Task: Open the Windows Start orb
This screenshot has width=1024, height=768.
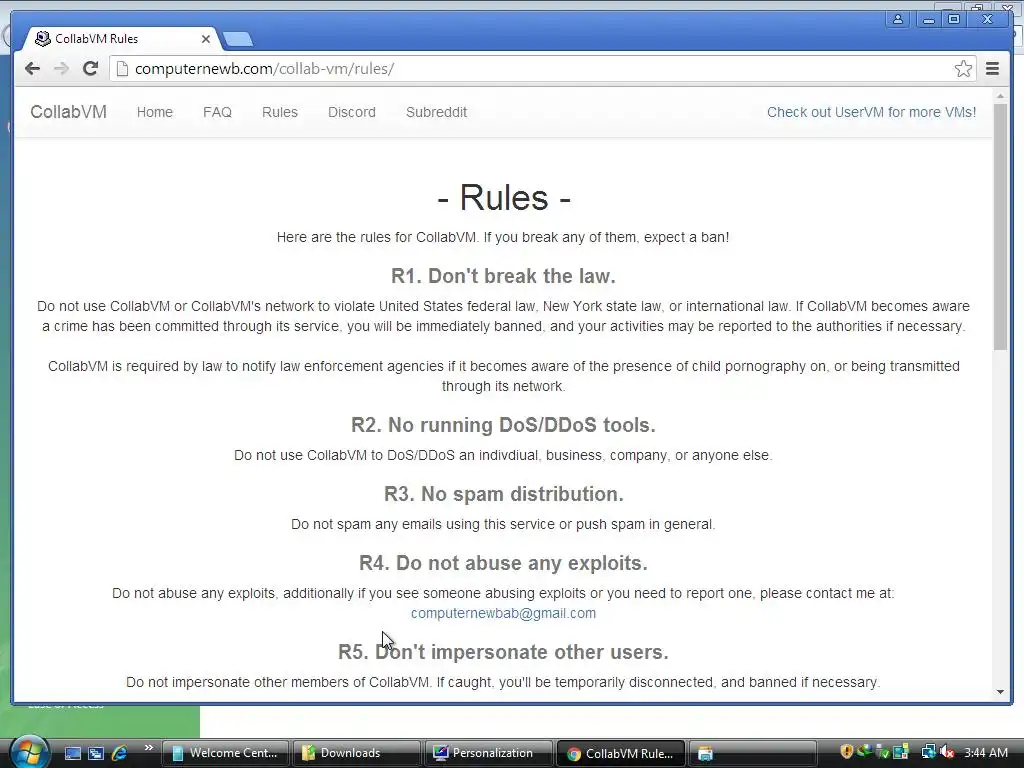Action: [29, 752]
